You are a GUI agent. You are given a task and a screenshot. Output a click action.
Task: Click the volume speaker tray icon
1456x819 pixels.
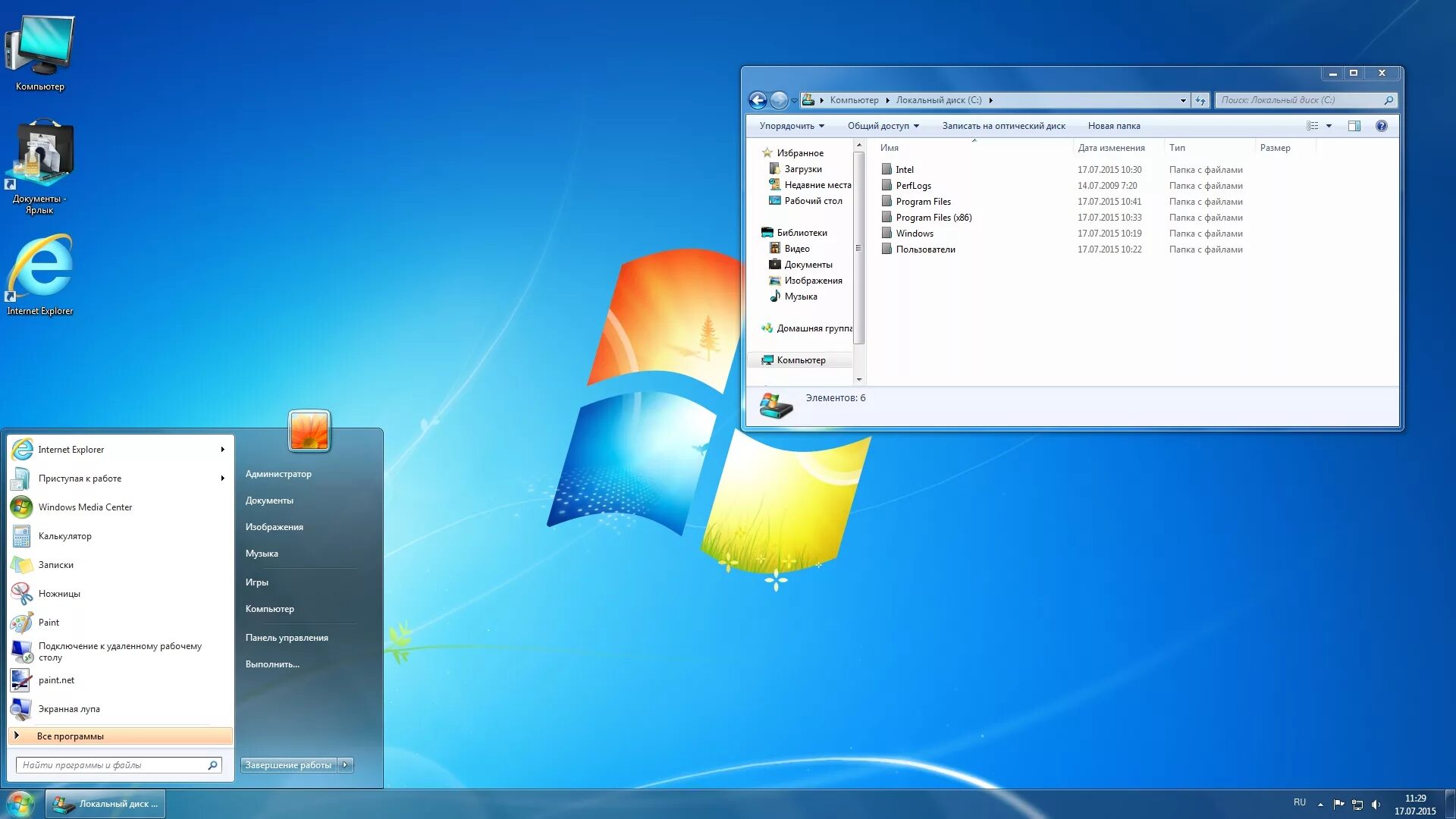pyautogui.click(x=1376, y=805)
